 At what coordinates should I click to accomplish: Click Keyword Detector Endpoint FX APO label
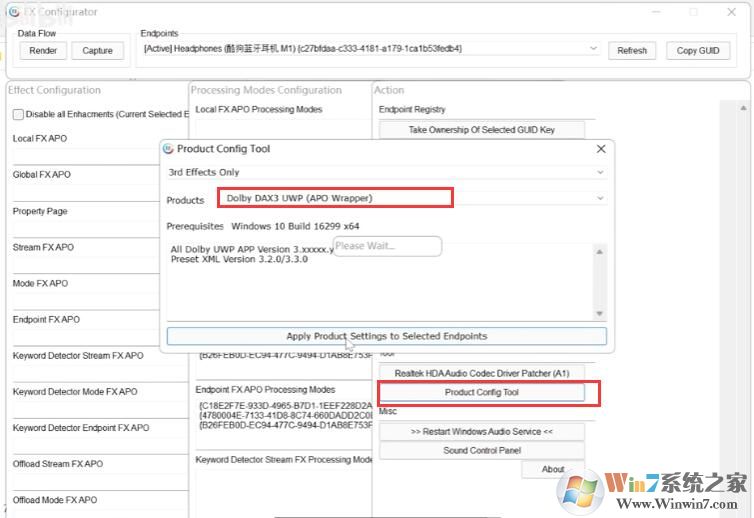click(x=81, y=428)
